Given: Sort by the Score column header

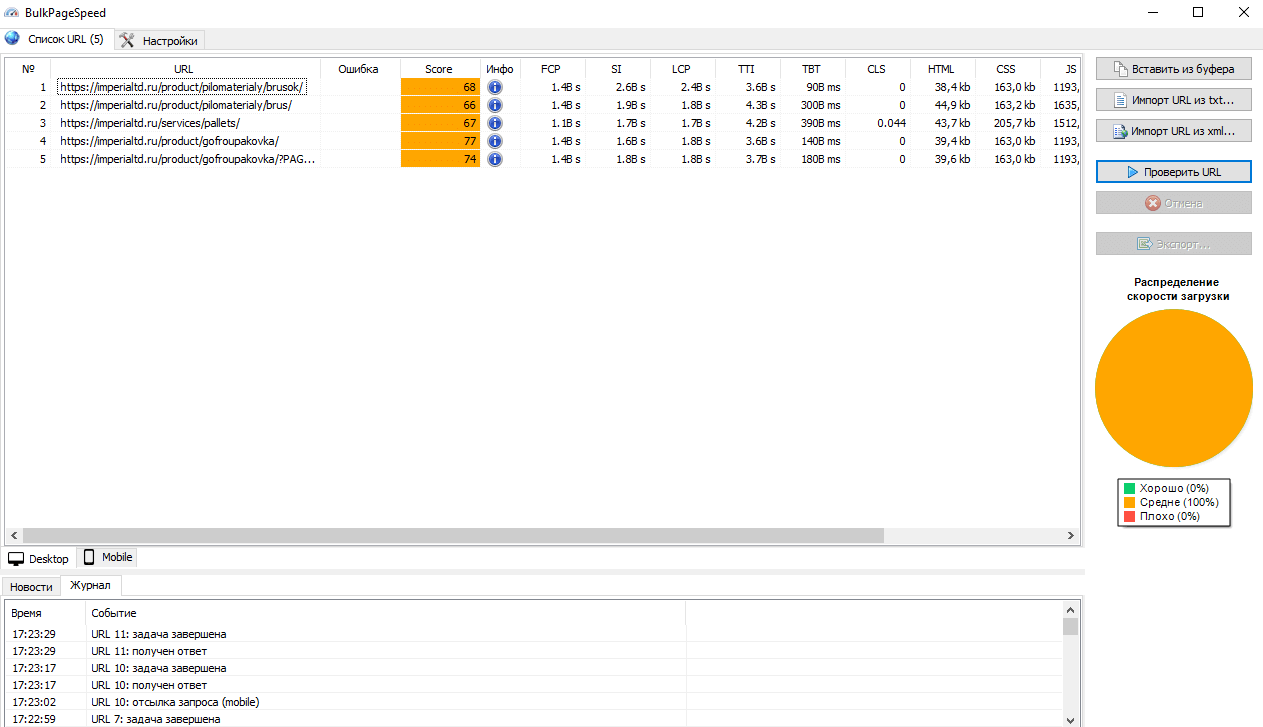Looking at the screenshot, I should point(440,69).
